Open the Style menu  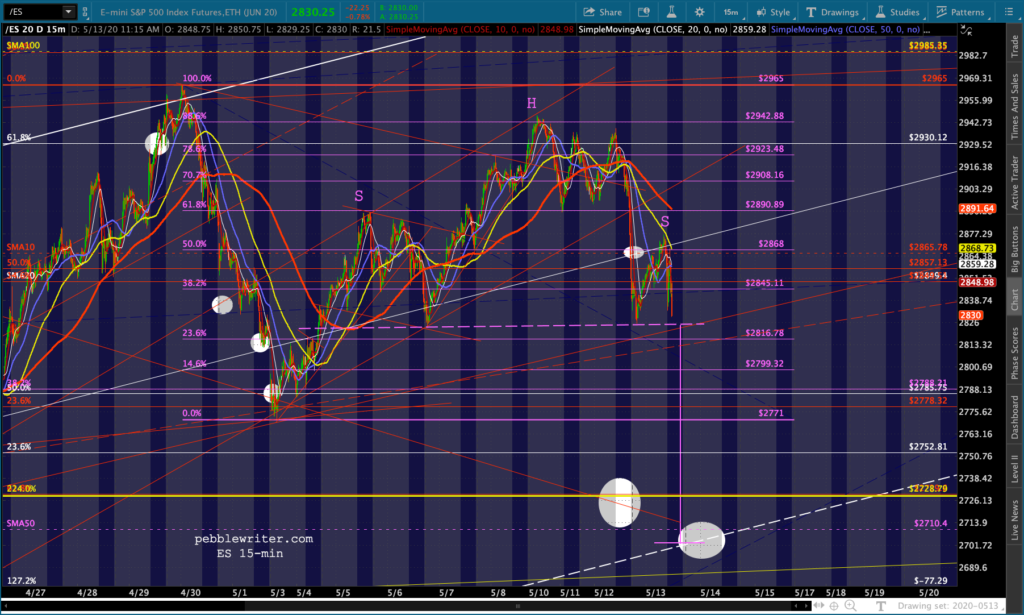pos(773,12)
